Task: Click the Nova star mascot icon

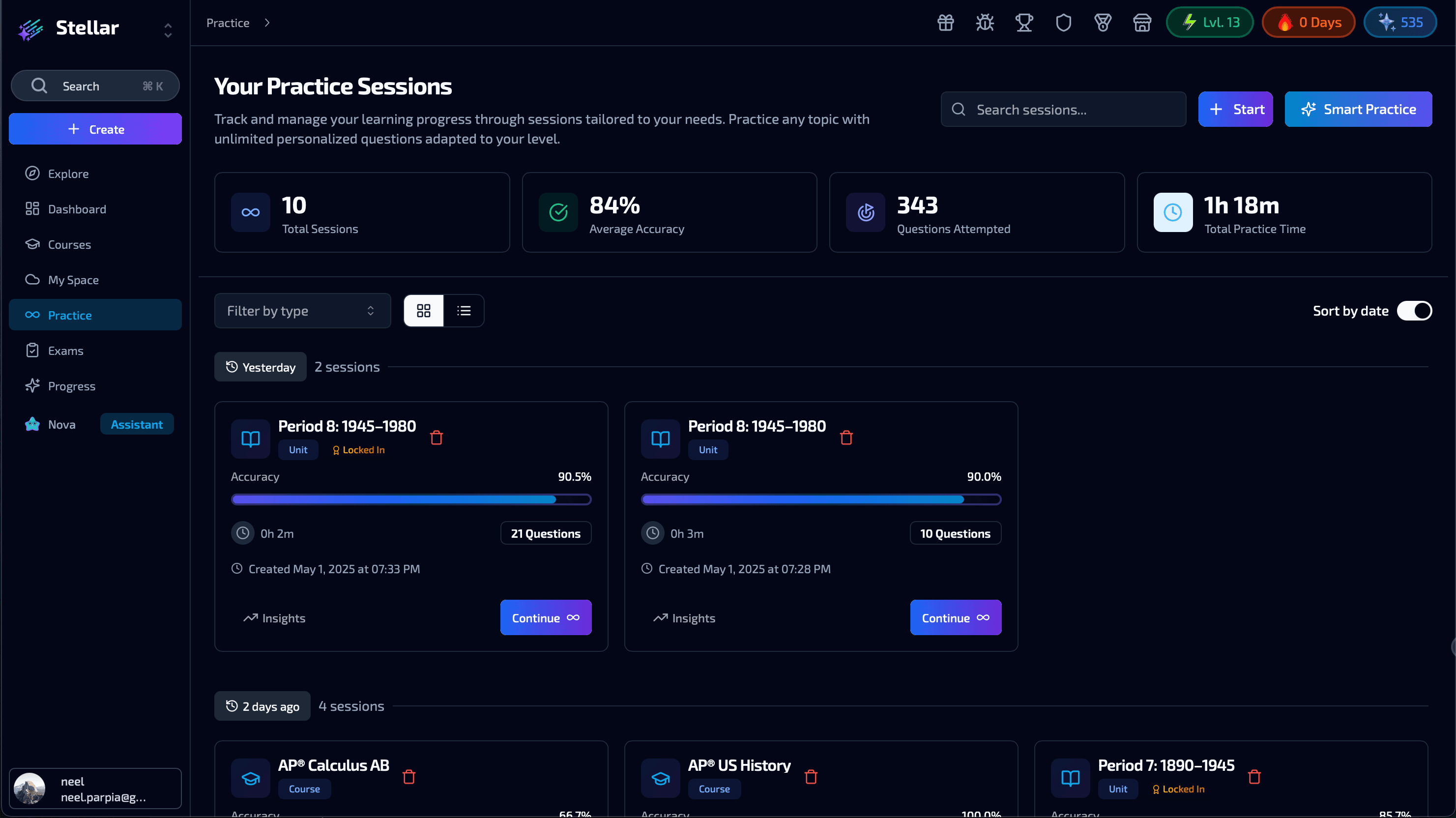Action: (x=32, y=424)
